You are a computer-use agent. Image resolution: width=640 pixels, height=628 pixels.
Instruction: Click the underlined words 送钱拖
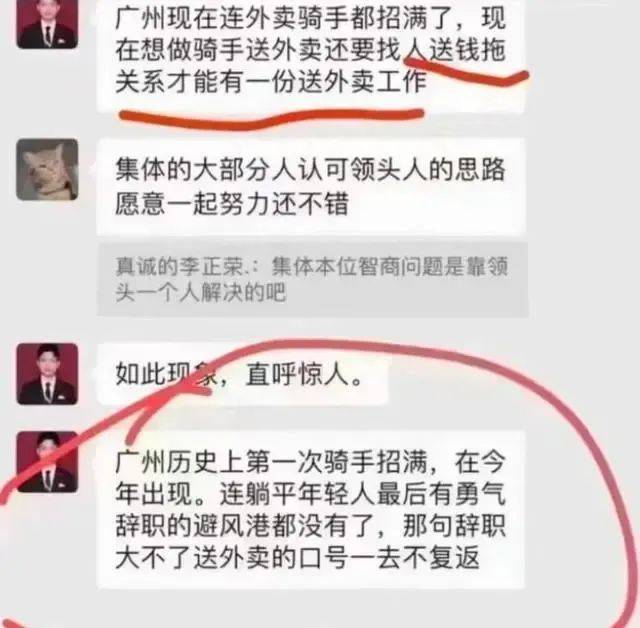point(467,51)
